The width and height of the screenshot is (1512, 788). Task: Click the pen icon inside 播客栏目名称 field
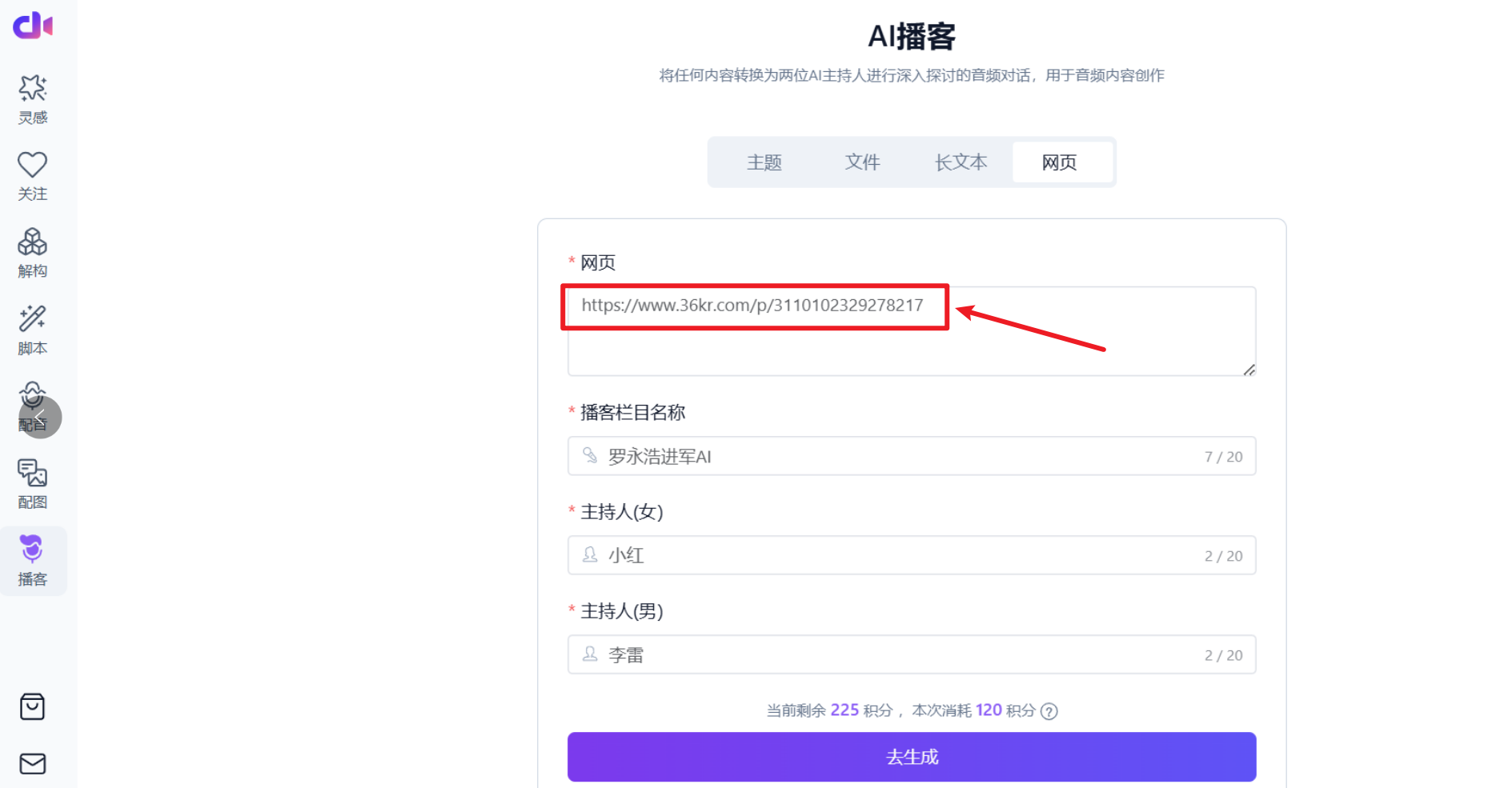point(590,456)
